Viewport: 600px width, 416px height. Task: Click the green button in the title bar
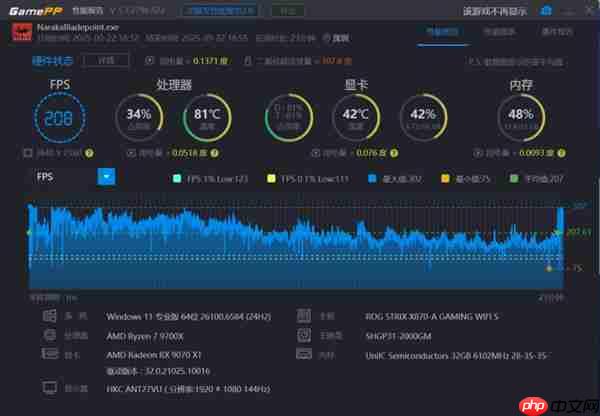[x=288, y=11]
